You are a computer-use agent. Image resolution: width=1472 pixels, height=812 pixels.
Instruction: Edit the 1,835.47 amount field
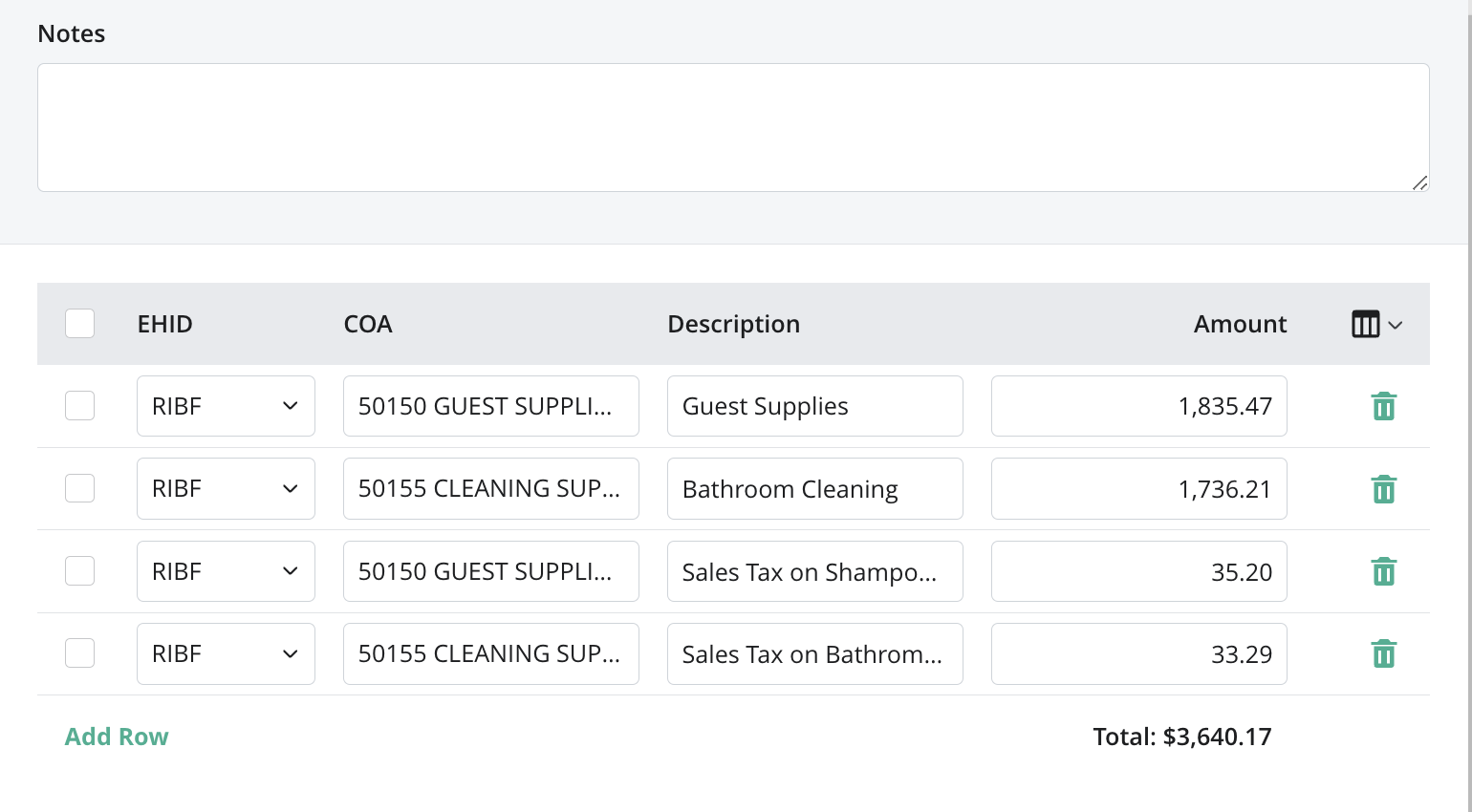1138,406
